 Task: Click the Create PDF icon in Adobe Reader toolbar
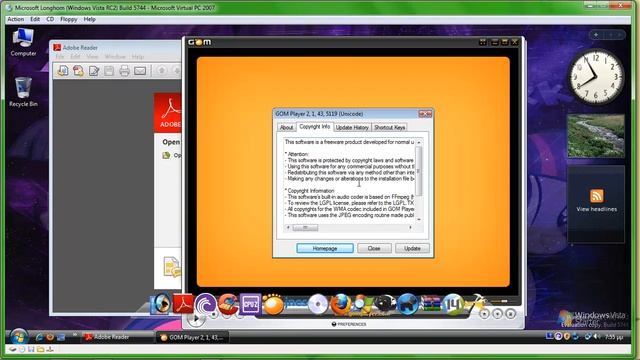pyautogui.click(x=78, y=71)
